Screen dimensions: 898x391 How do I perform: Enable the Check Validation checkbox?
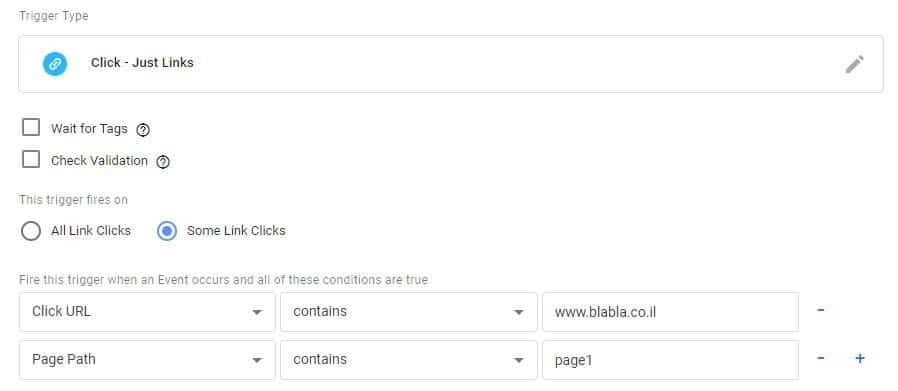(x=31, y=159)
